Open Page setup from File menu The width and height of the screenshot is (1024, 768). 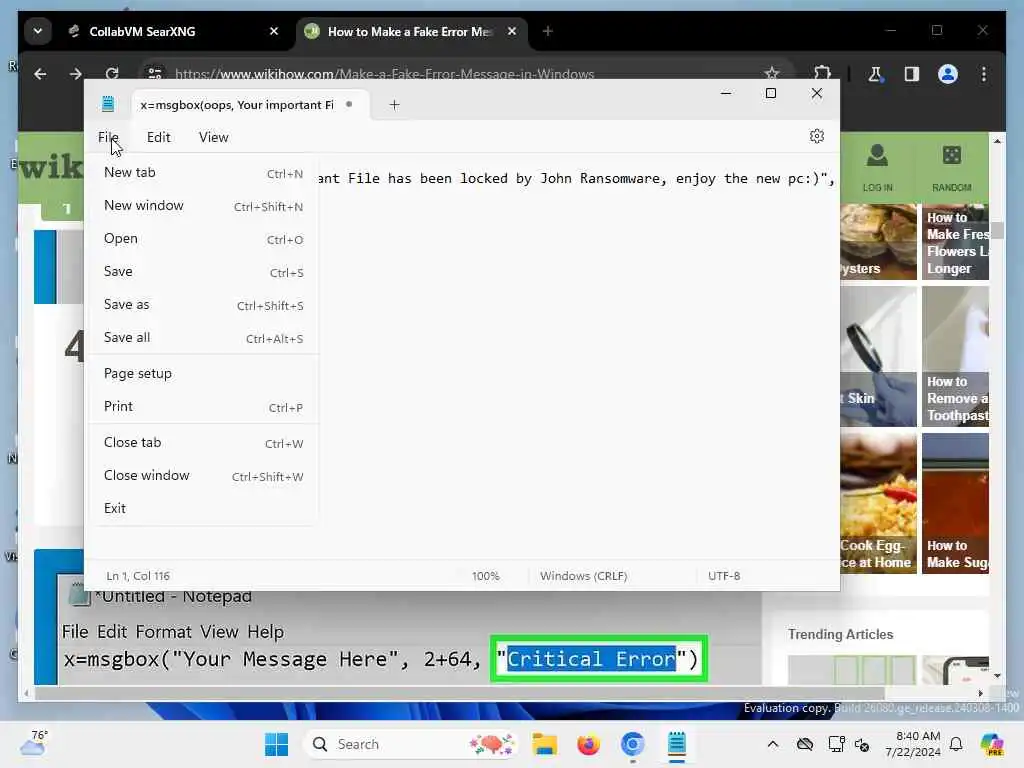click(x=203, y=374)
